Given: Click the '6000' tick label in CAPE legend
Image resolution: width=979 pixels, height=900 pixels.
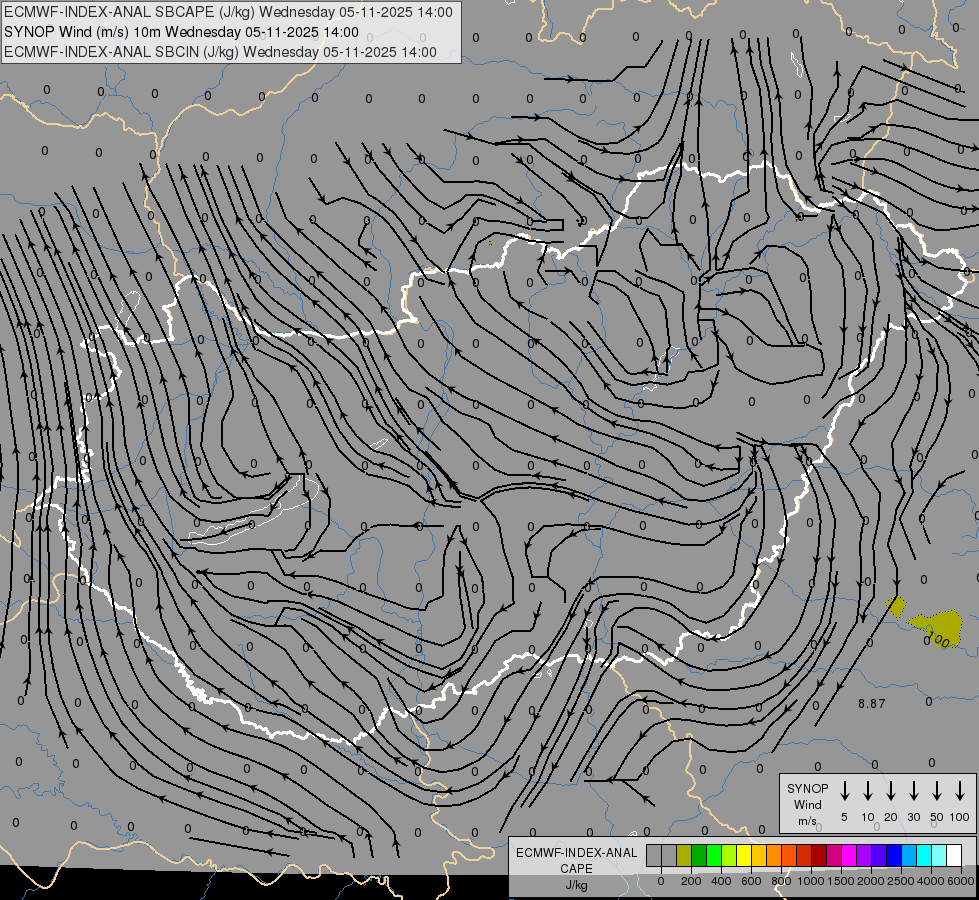Looking at the screenshot, I should coord(961,881).
